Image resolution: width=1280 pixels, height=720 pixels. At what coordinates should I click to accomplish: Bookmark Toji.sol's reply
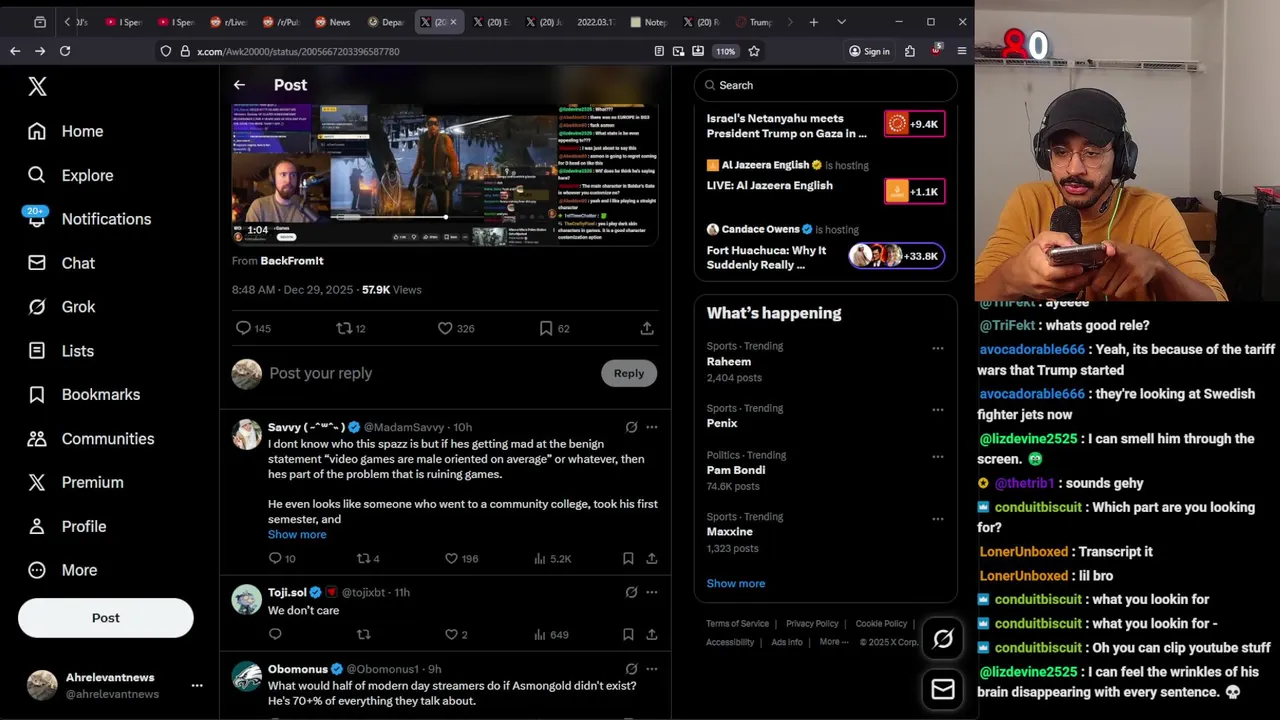628,634
